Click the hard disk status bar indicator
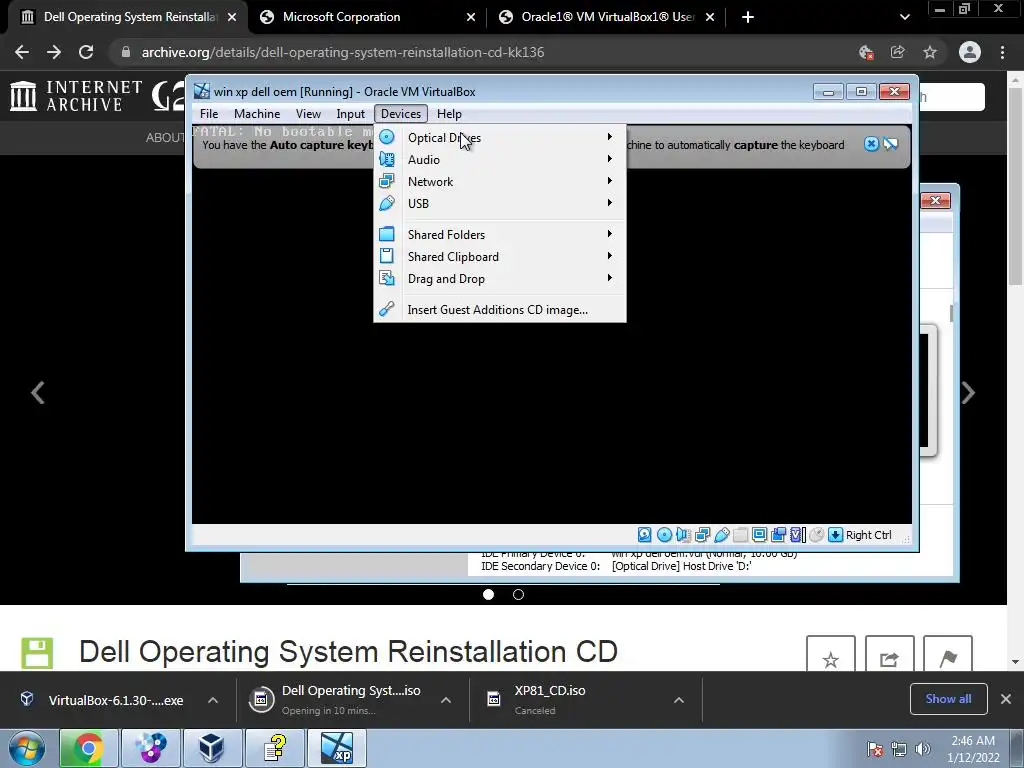1024x768 pixels. pyautogui.click(x=645, y=535)
